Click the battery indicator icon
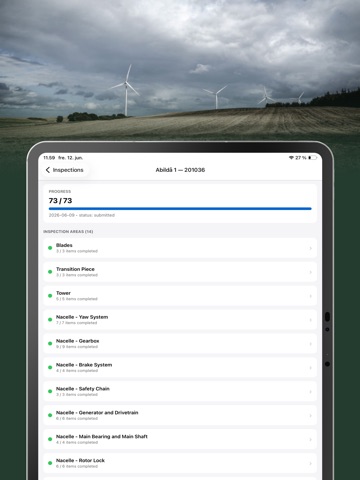The image size is (360, 480). coord(313,158)
